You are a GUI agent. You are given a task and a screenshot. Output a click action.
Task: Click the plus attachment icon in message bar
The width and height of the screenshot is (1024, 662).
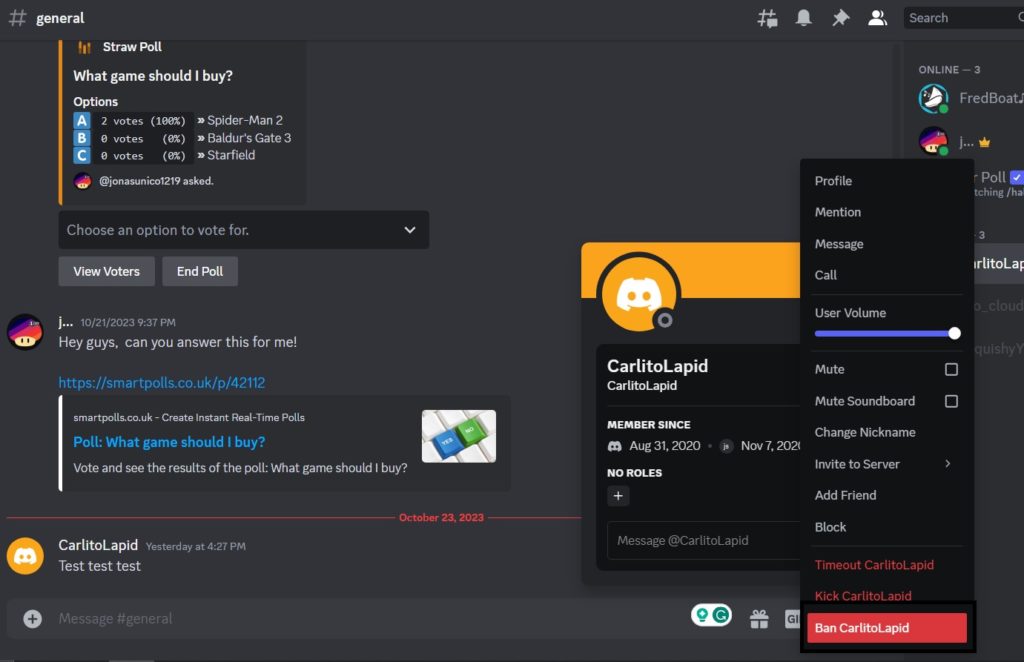tap(33, 619)
